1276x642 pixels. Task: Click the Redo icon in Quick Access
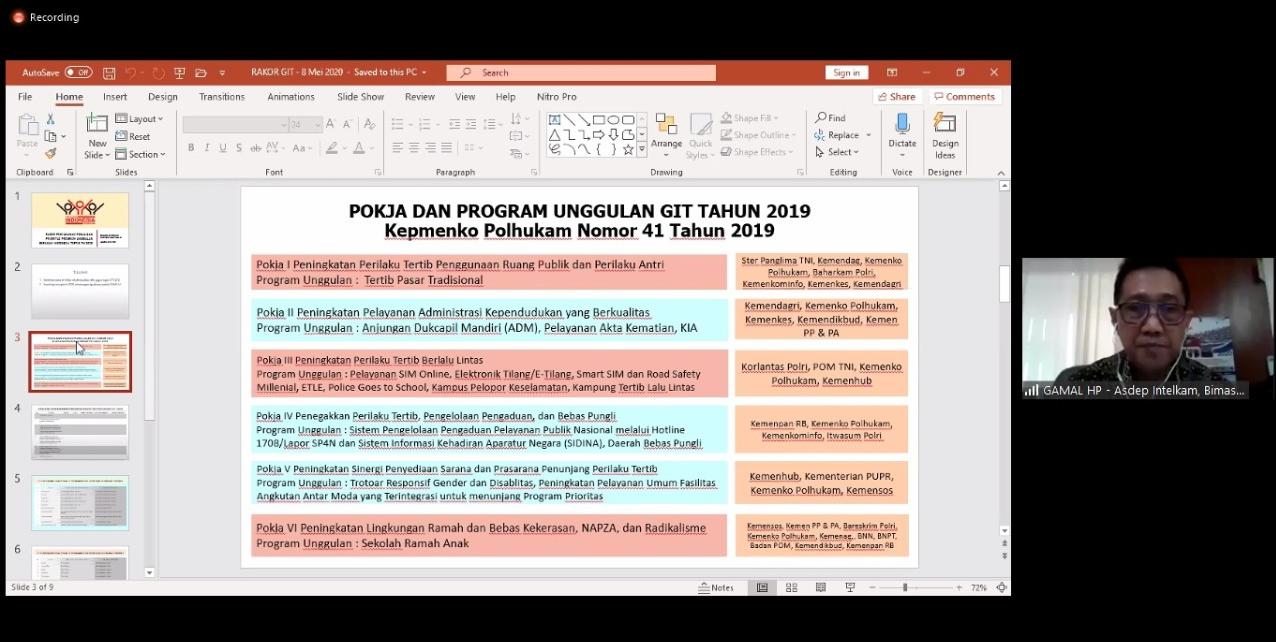point(158,73)
